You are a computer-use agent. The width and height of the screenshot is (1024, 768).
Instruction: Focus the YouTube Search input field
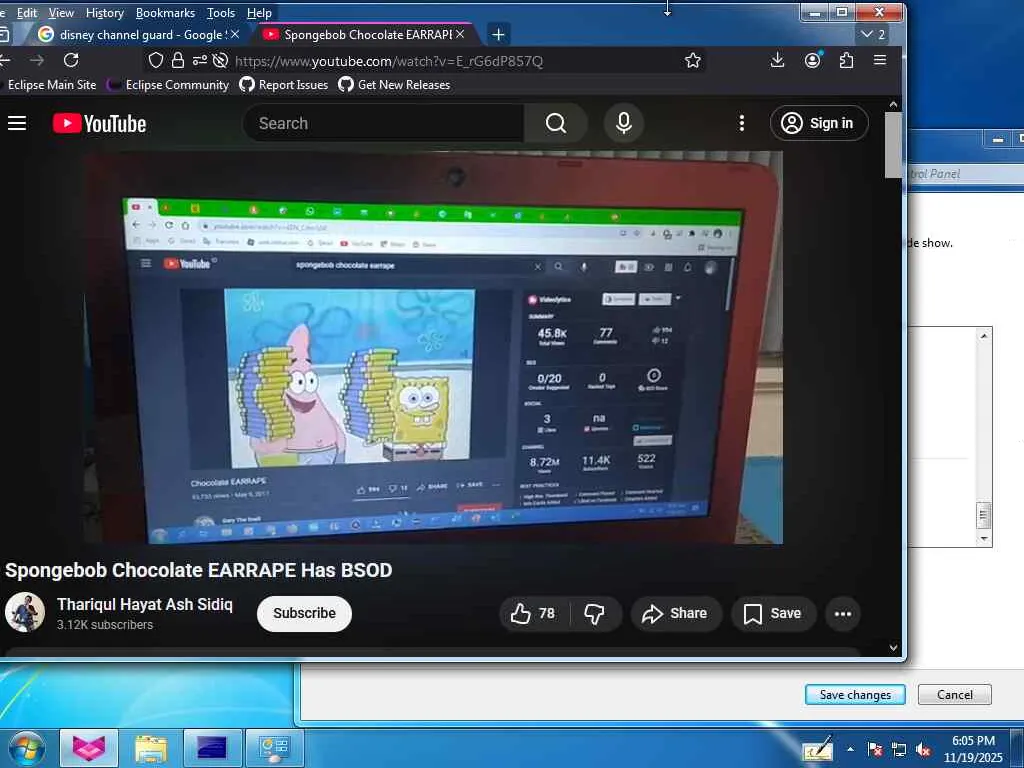(383, 123)
